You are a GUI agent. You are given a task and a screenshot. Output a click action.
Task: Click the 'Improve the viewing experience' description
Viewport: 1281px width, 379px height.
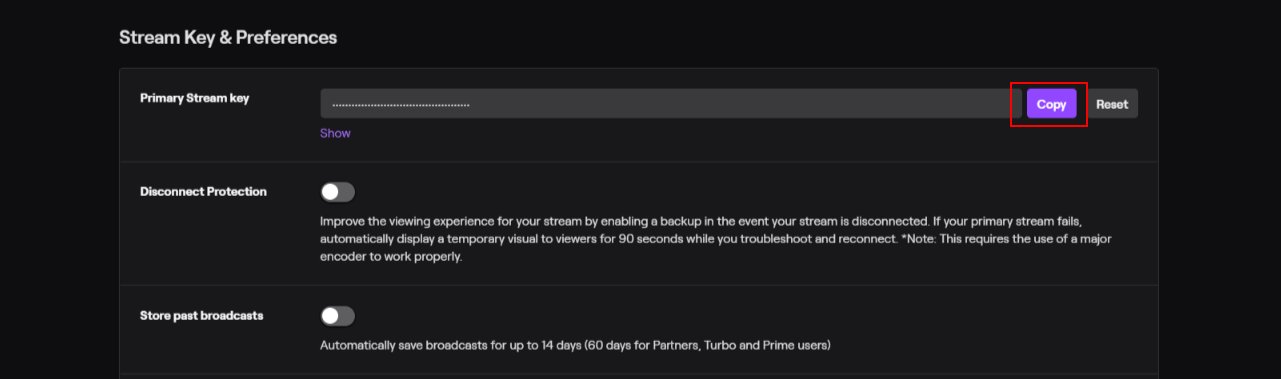(x=716, y=238)
